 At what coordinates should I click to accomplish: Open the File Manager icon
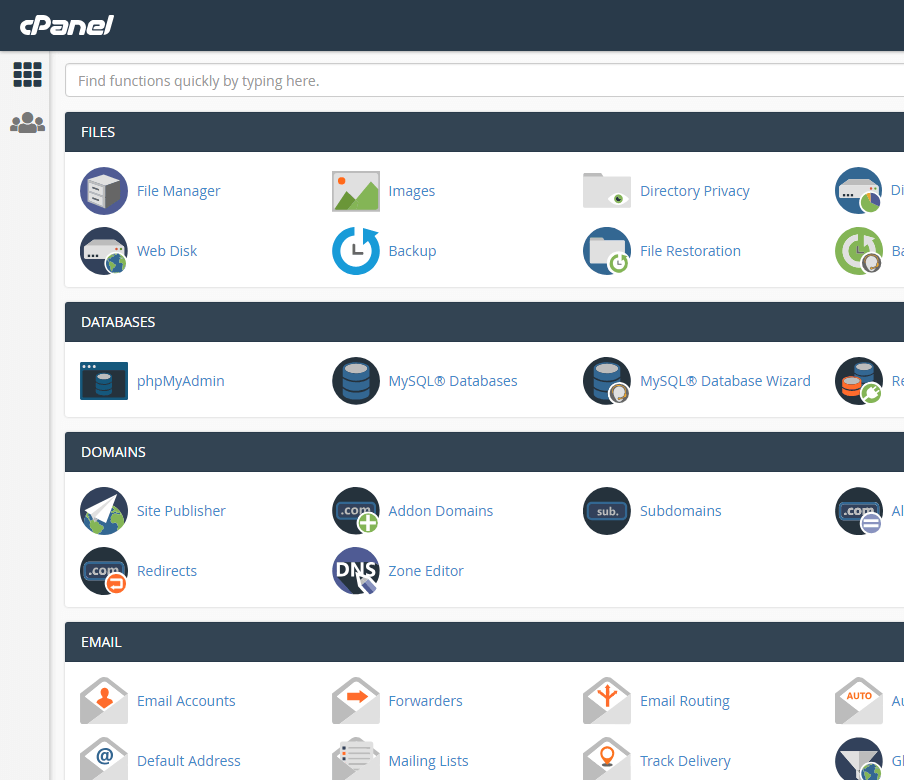click(x=104, y=191)
